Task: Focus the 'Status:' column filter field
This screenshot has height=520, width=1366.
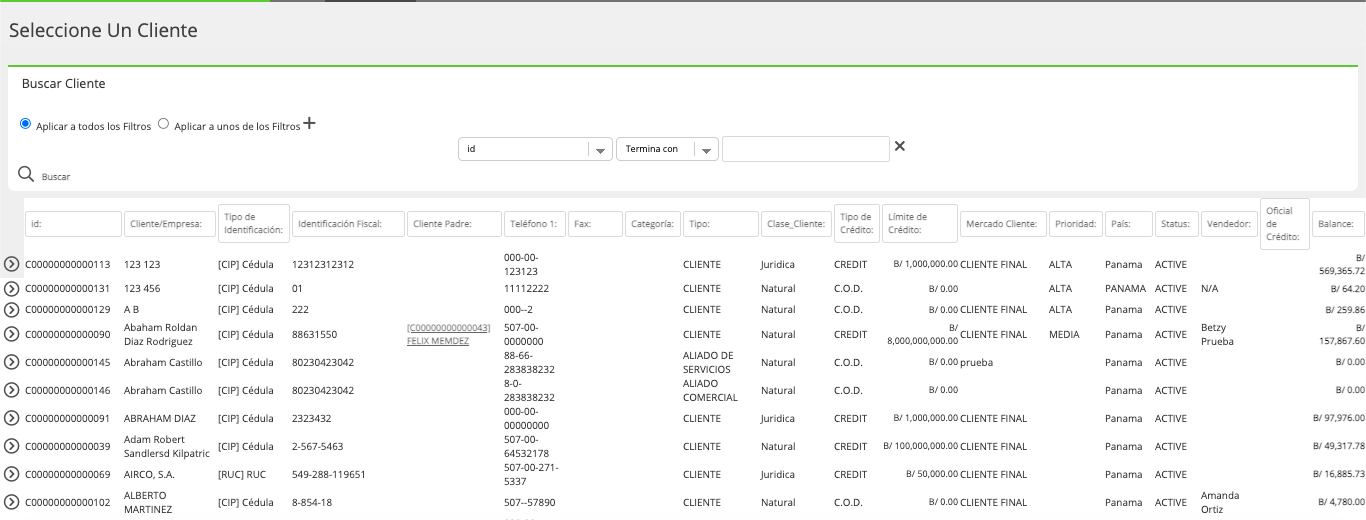Action: pyautogui.click(x=1177, y=224)
